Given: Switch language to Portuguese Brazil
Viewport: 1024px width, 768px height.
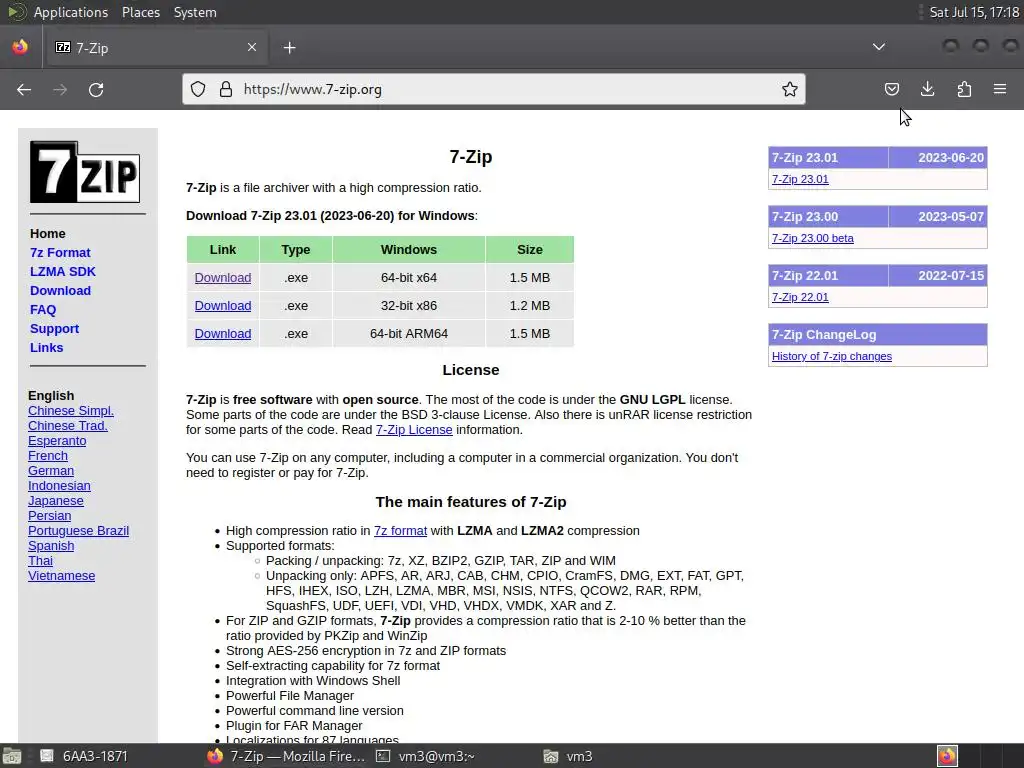Looking at the screenshot, I should click(78, 531).
